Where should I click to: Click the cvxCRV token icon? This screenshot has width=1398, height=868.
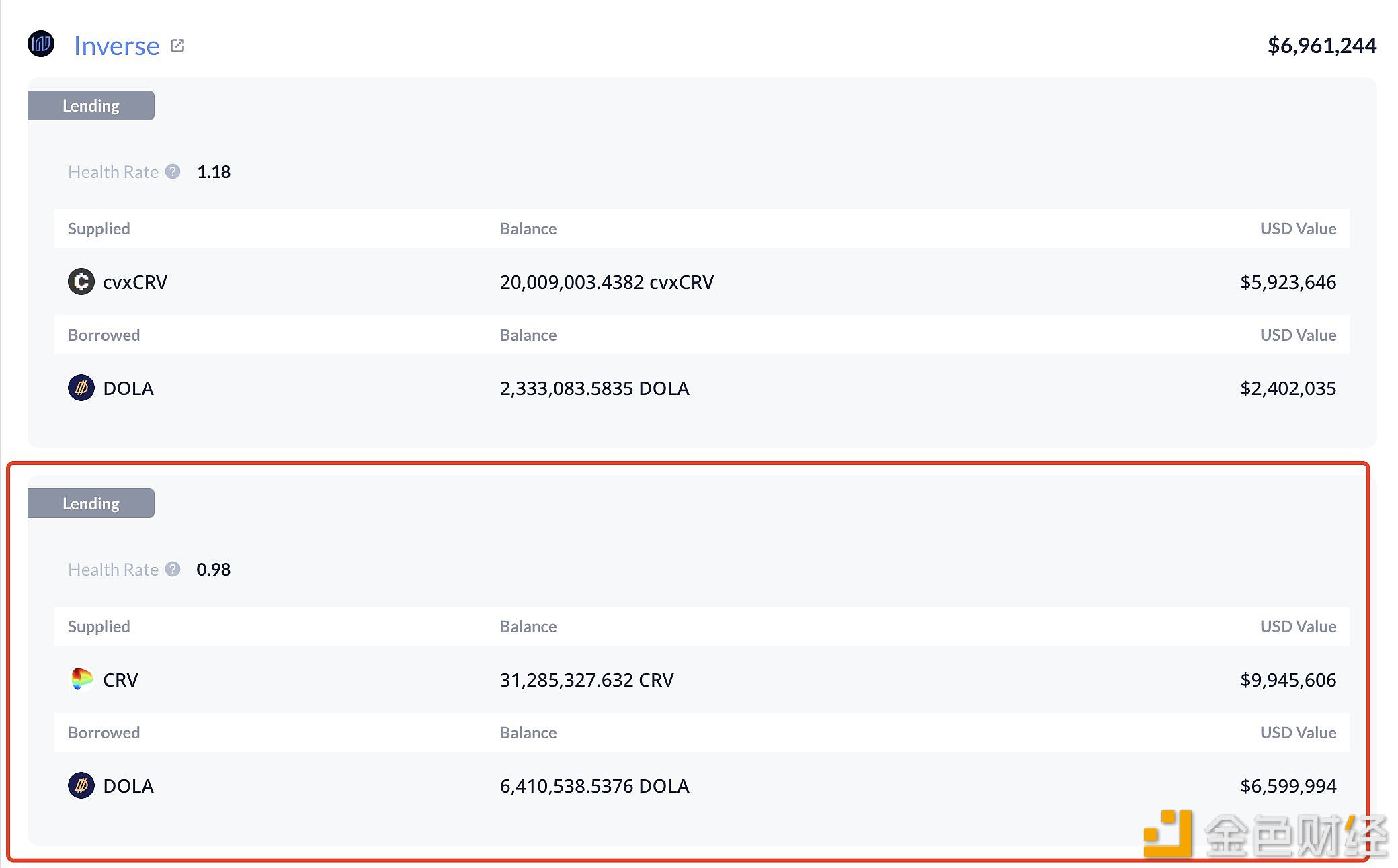81,281
